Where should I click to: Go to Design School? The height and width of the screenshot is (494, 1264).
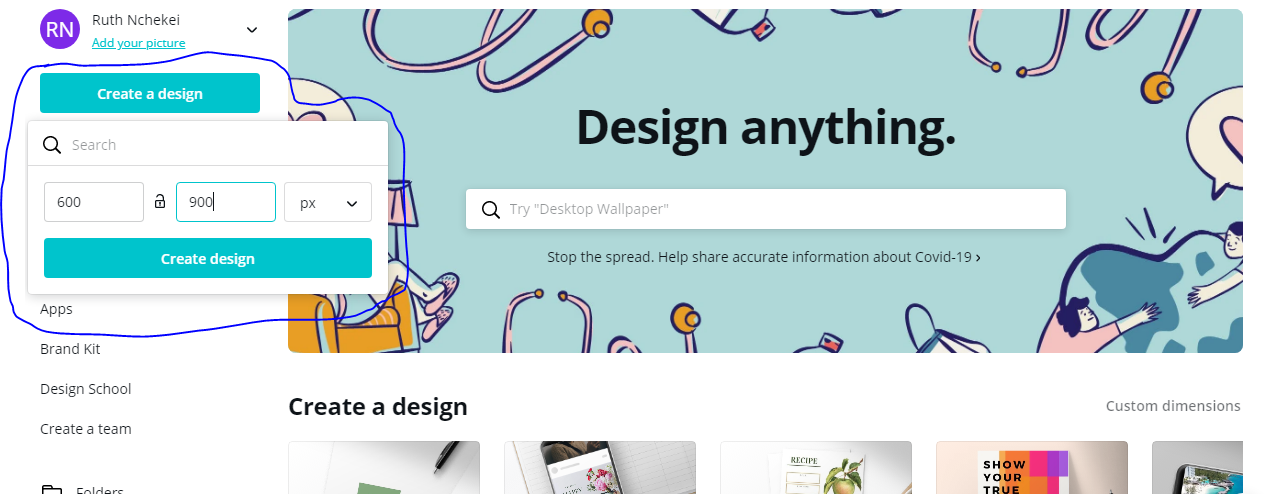[x=86, y=389]
